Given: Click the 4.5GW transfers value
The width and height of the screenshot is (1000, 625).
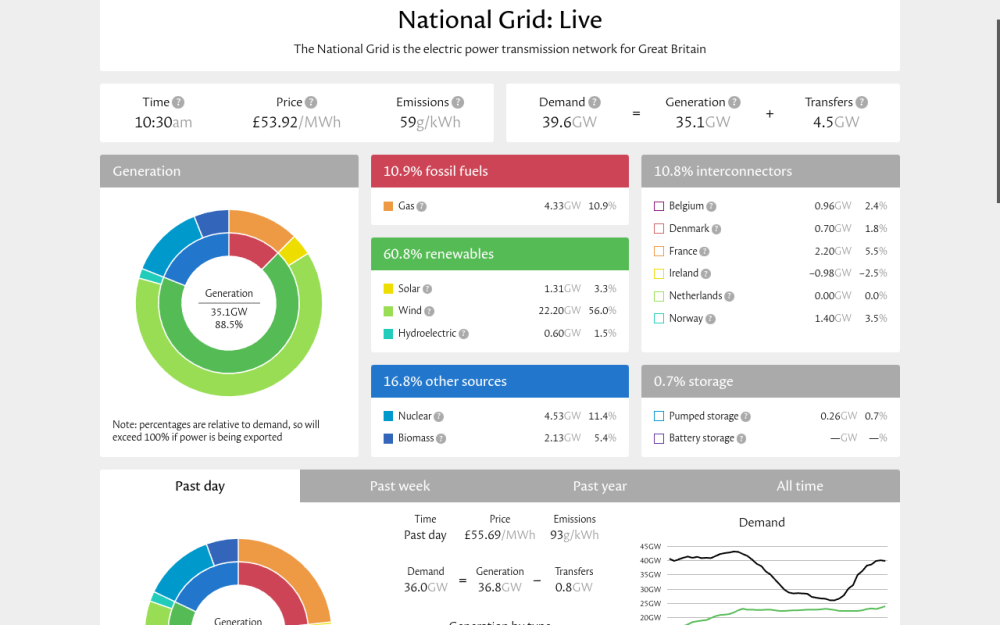Looking at the screenshot, I should tap(836, 122).
